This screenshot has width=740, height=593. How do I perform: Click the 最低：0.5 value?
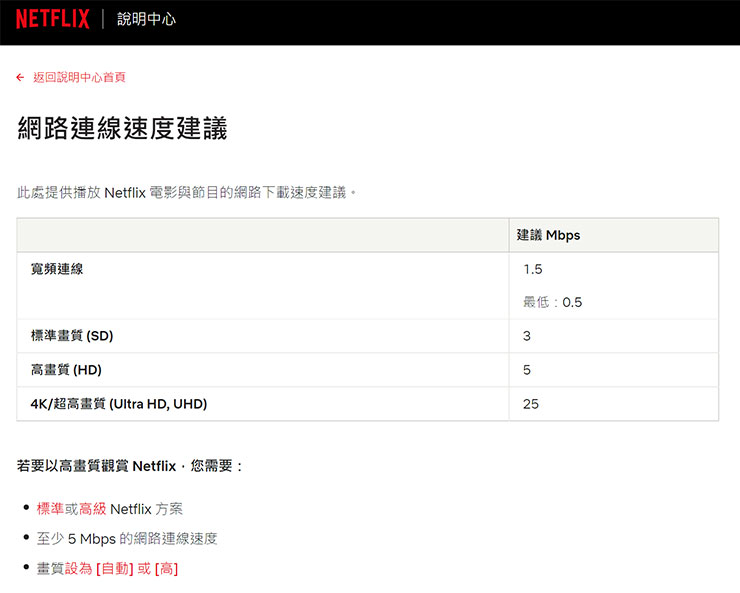pyautogui.click(x=553, y=302)
